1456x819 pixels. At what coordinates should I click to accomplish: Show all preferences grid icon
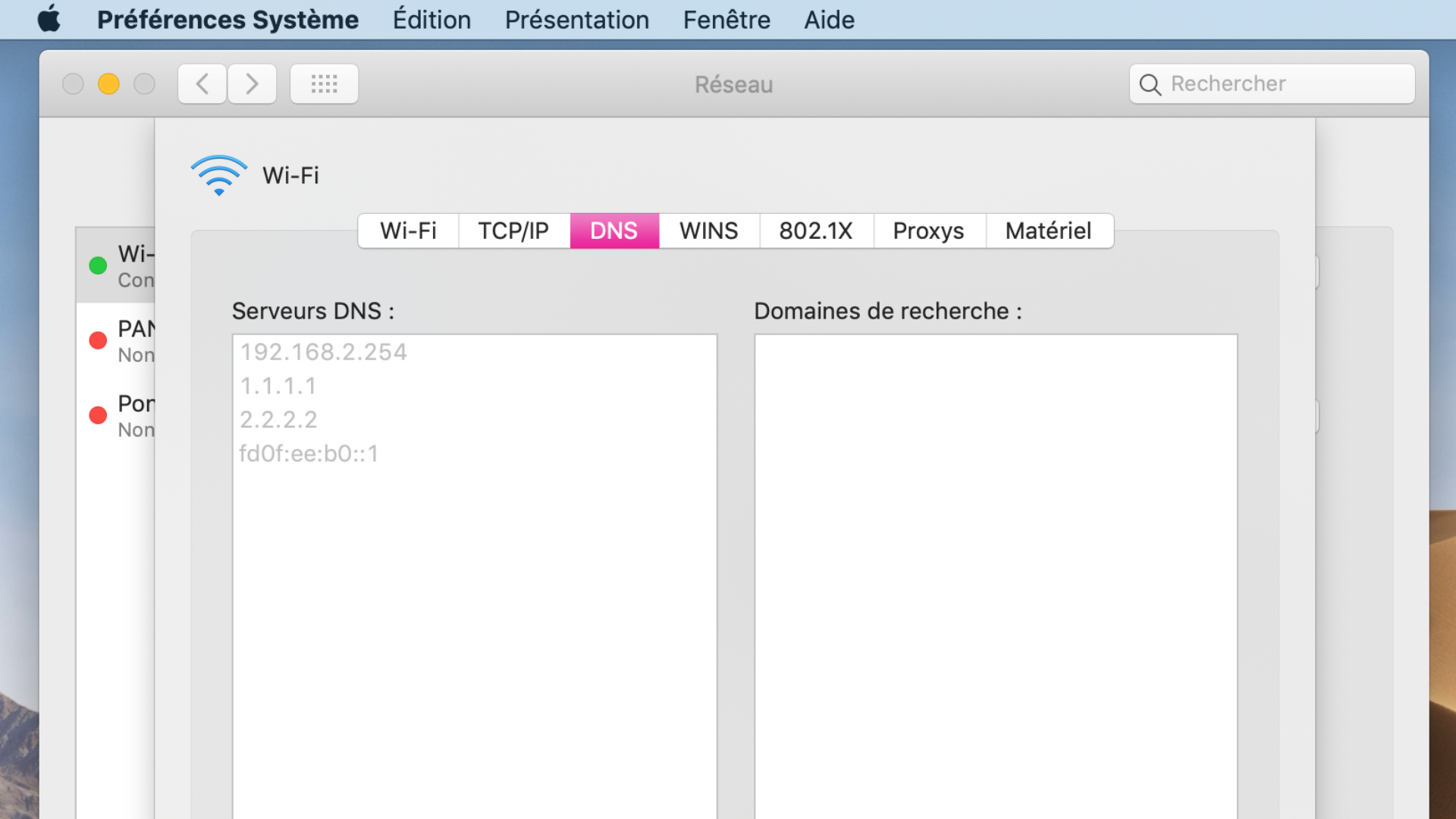(x=324, y=83)
